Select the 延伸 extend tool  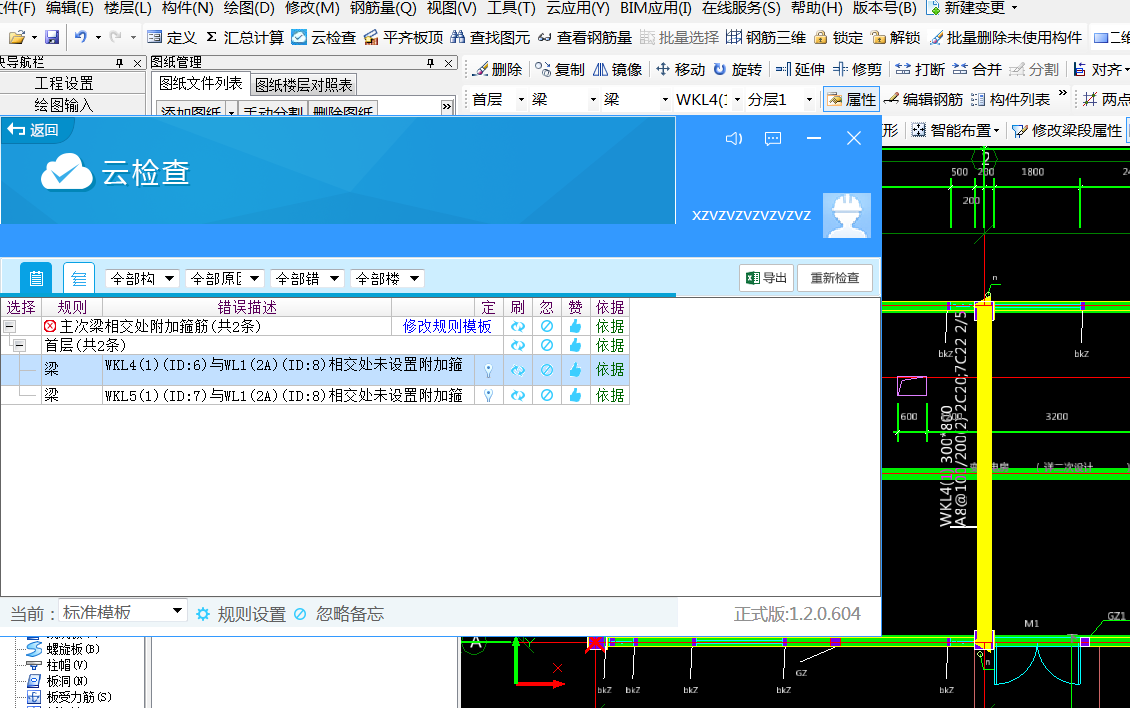(800, 69)
